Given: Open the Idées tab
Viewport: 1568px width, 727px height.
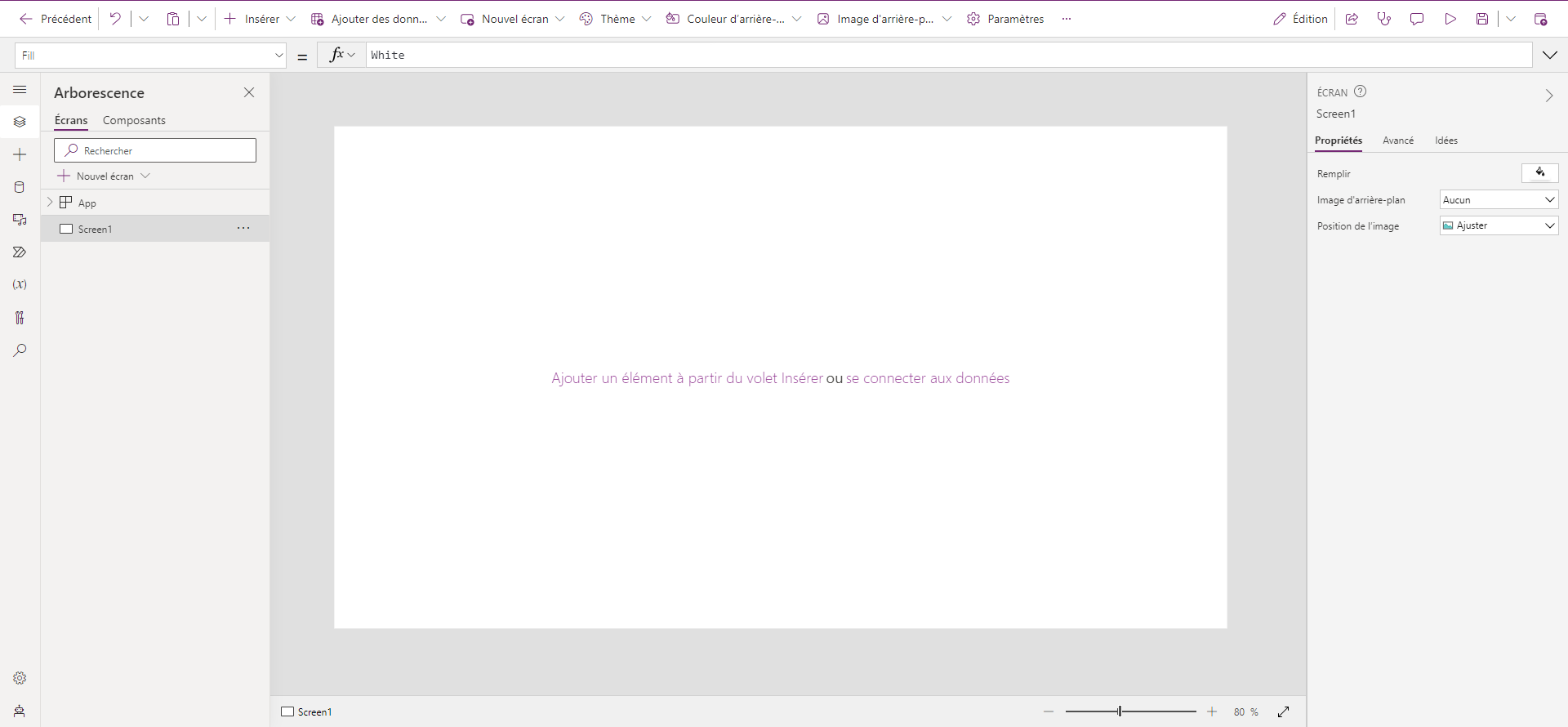Looking at the screenshot, I should tap(1446, 140).
